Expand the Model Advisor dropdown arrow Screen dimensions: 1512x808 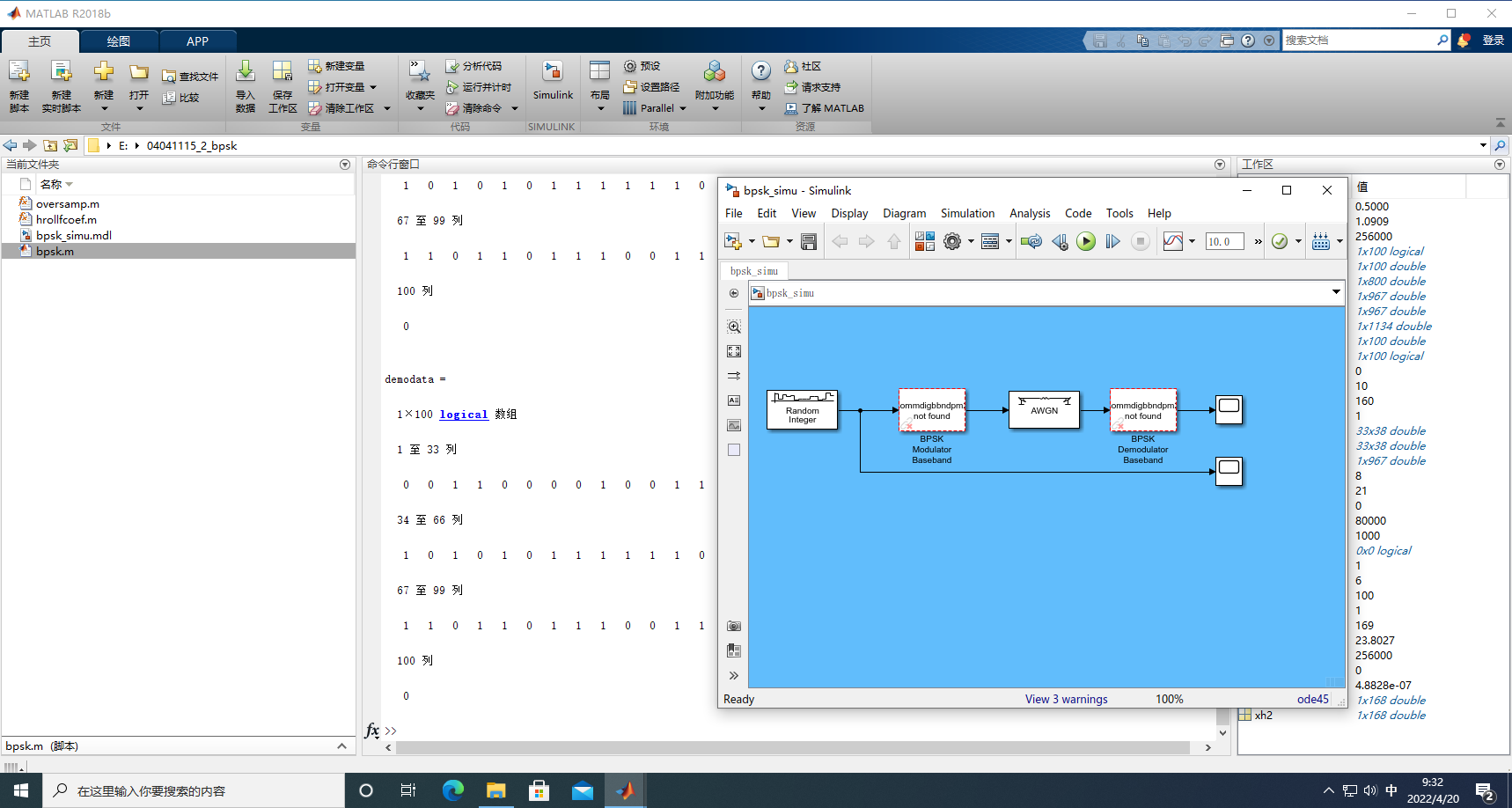1298,241
